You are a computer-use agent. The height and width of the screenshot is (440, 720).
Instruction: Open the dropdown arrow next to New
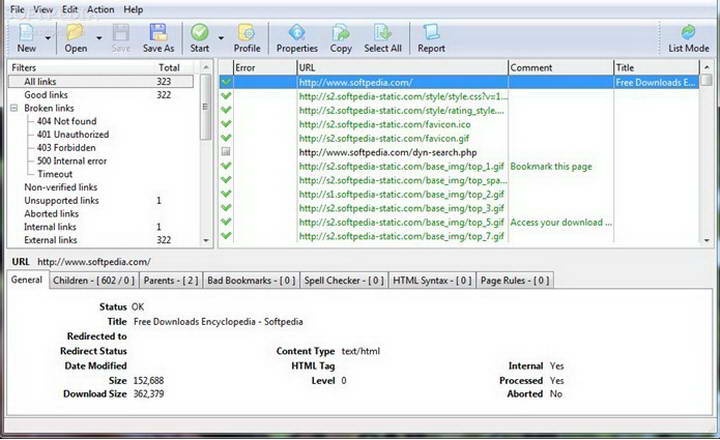click(47, 38)
